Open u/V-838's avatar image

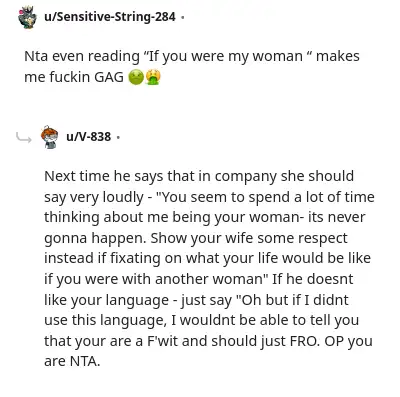[49, 137]
